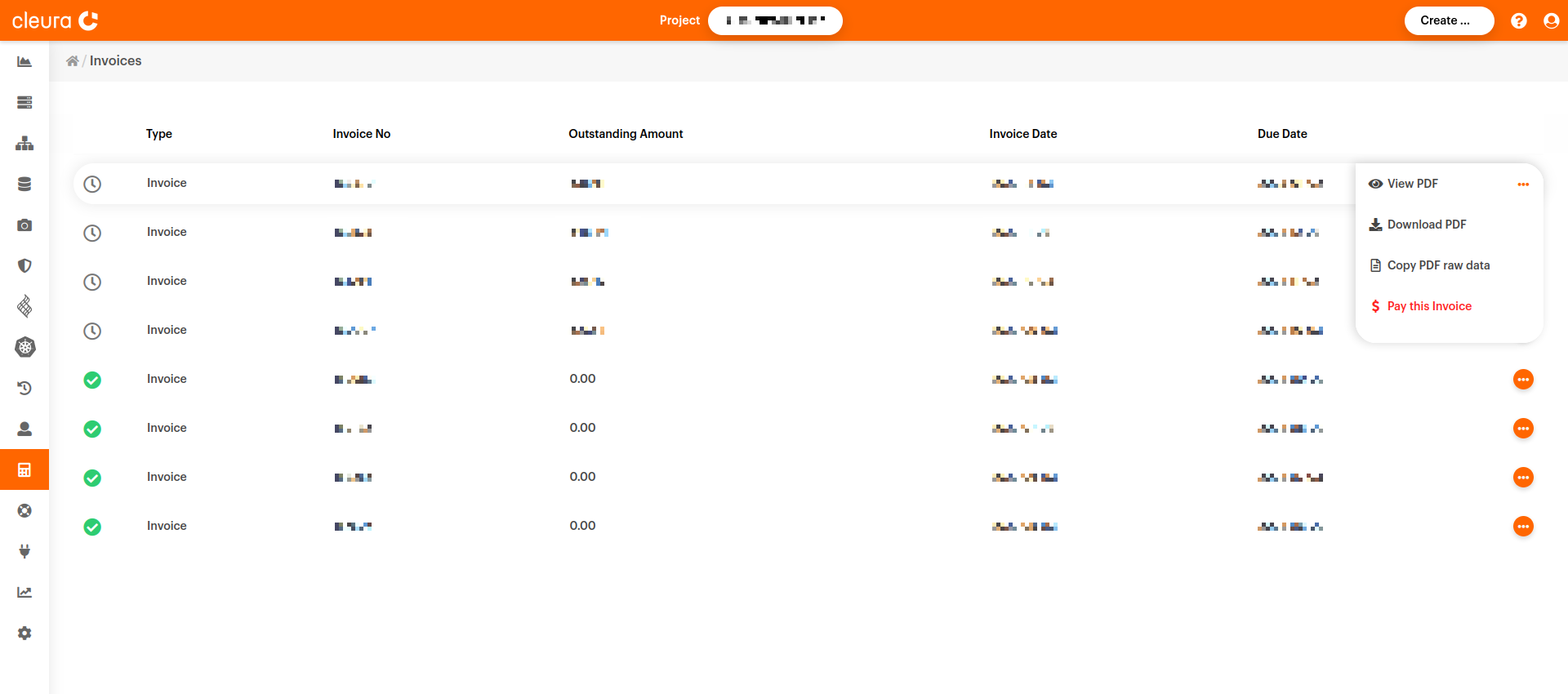Open the network hierarchy sidebar icon
Screen dimensions: 1568x694
click(x=24, y=144)
